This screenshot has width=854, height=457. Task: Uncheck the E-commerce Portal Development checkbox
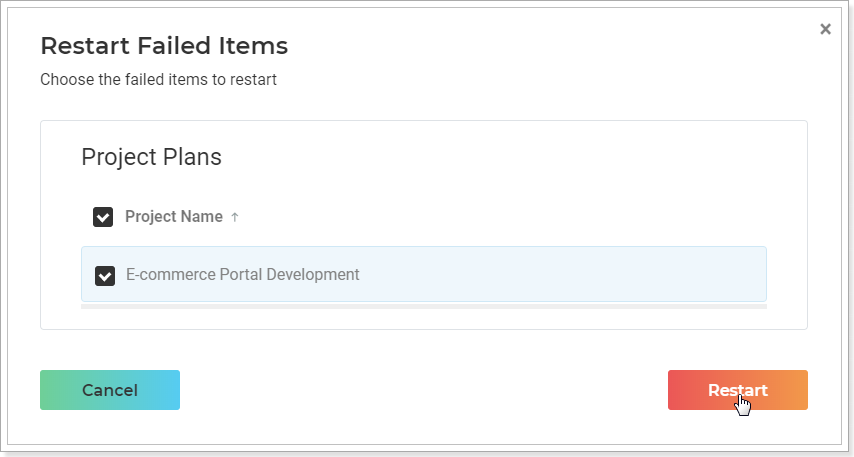click(x=105, y=276)
